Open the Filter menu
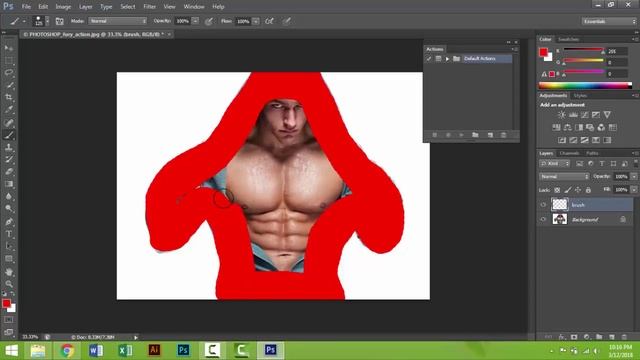Viewport: 640px width, 360px height. 149,7
